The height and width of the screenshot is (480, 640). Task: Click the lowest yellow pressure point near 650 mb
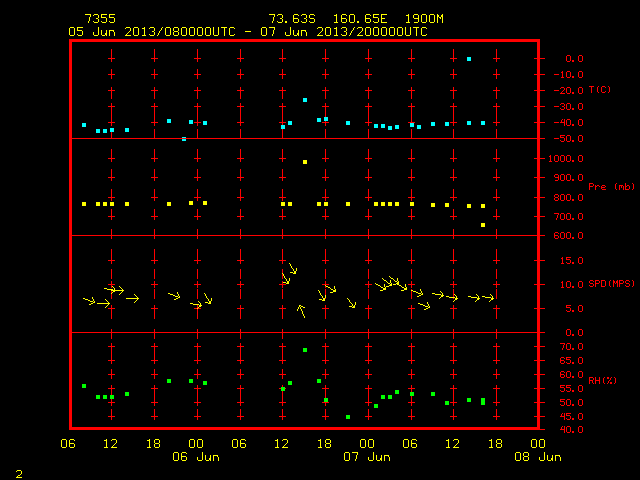click(483, 225)
